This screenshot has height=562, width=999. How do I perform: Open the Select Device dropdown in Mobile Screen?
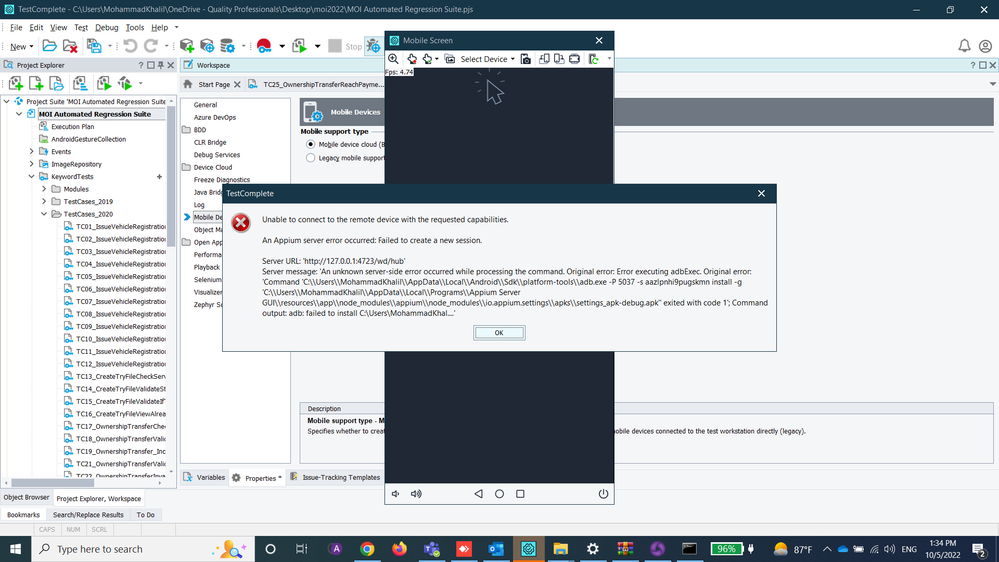pyautogui.click(x=487, y=59)
